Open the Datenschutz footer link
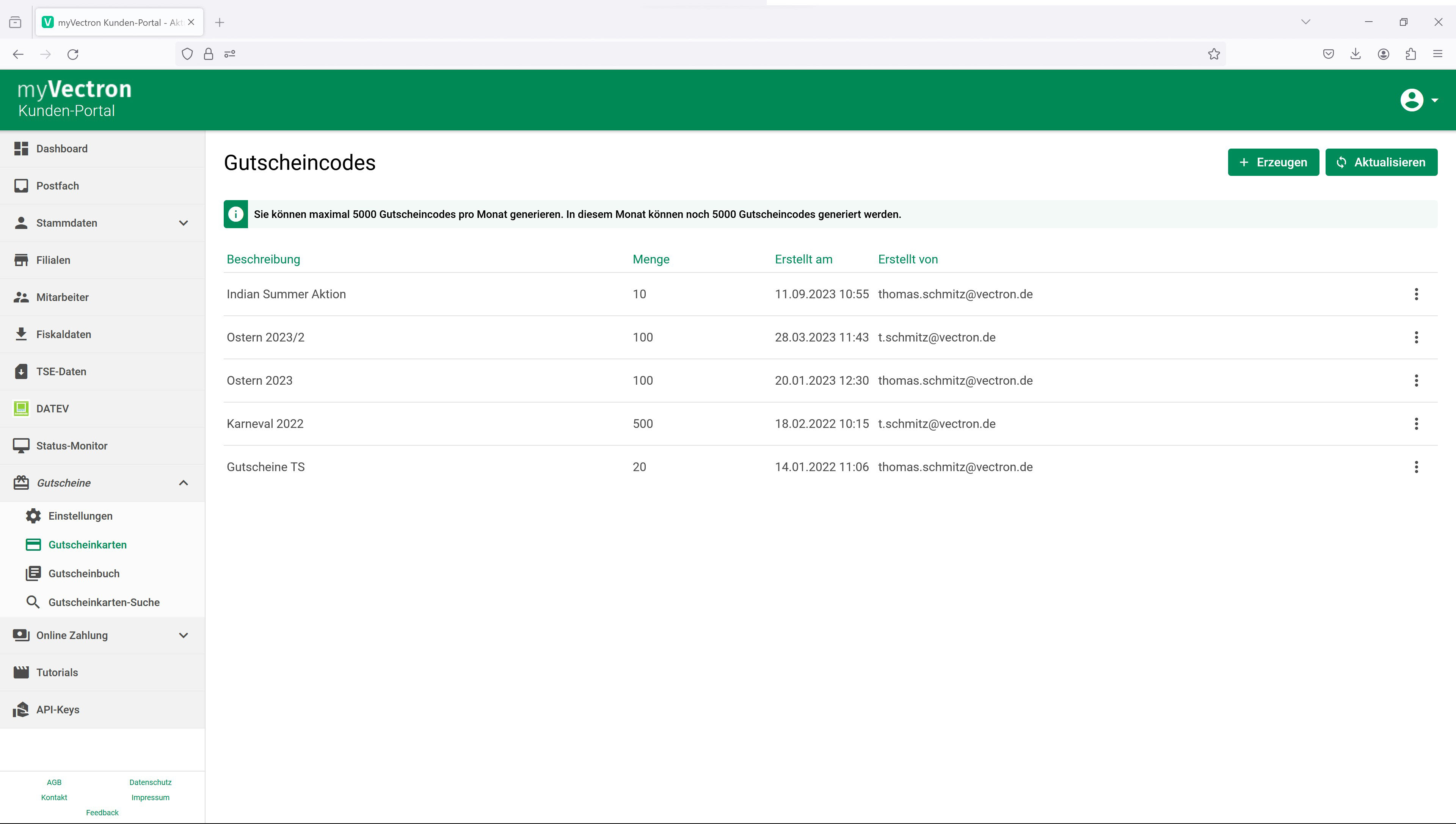Image resolution: width=1456 pixels, height=824 pixels. pos(150,782)
